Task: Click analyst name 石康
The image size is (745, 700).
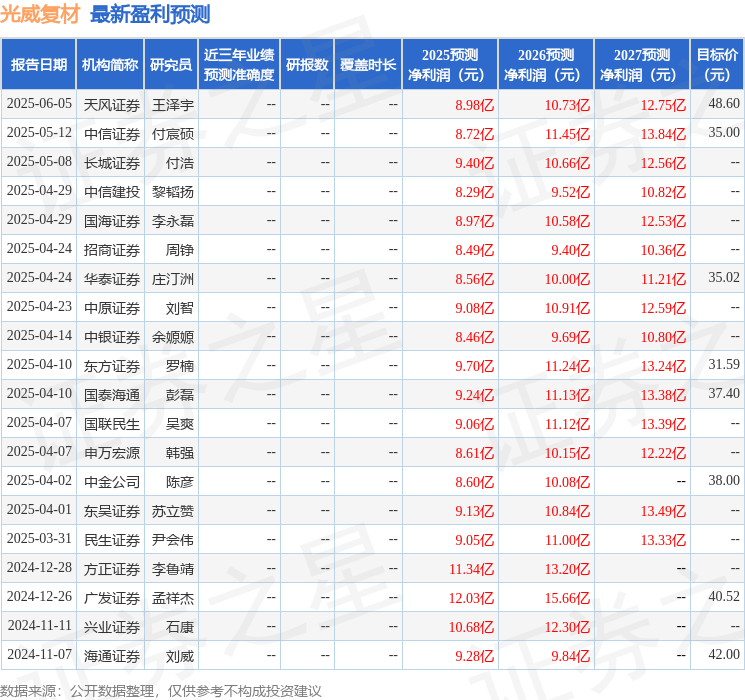Action: (180, 627)
